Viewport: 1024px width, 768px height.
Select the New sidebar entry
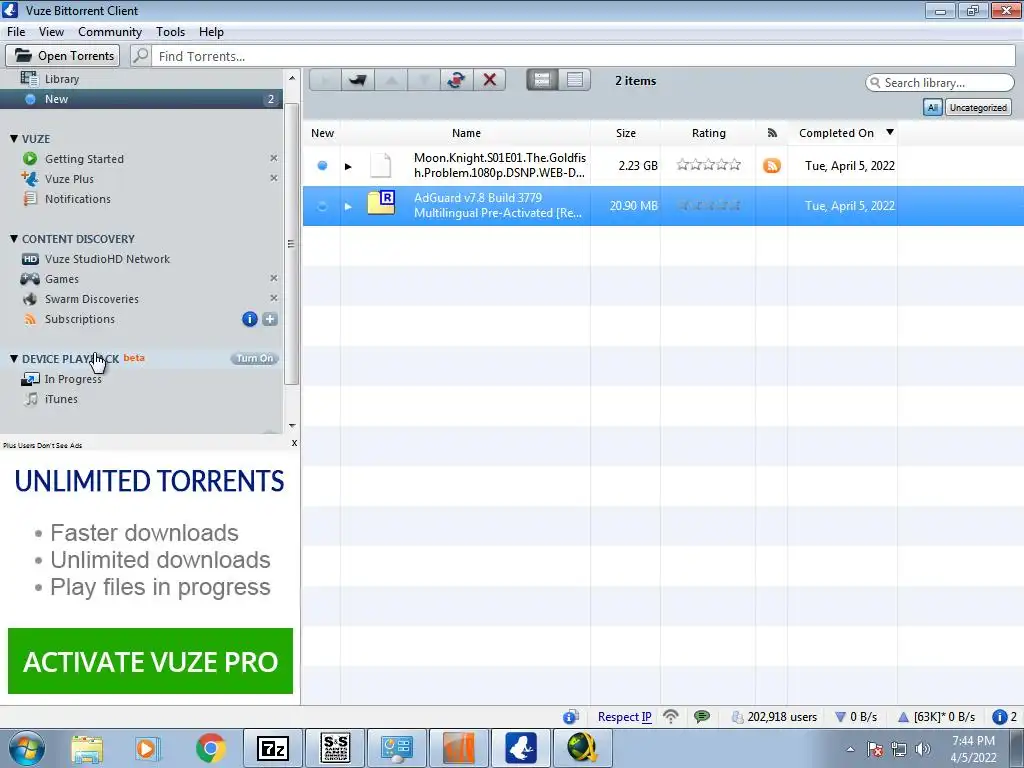pyautogui.click(x=141, y=99)
